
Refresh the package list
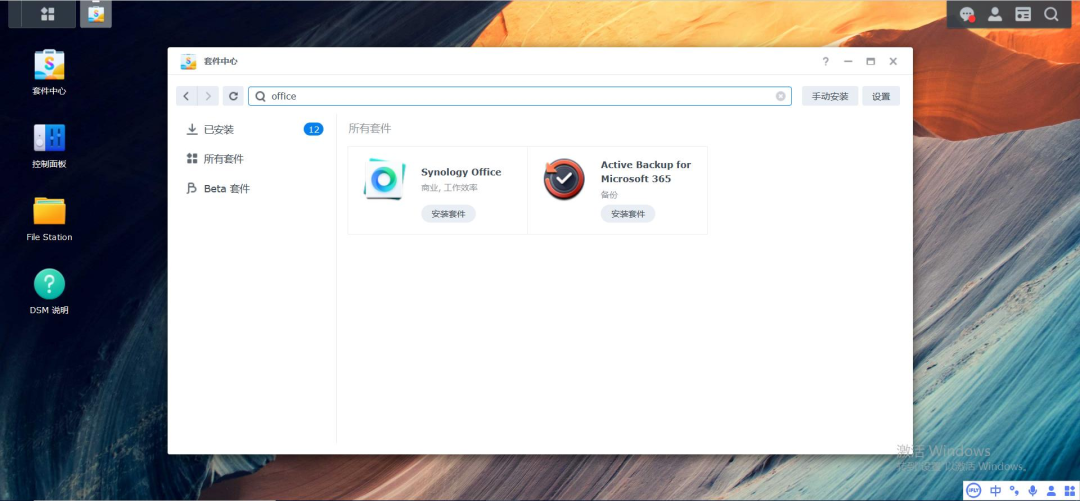click(233, 96)
